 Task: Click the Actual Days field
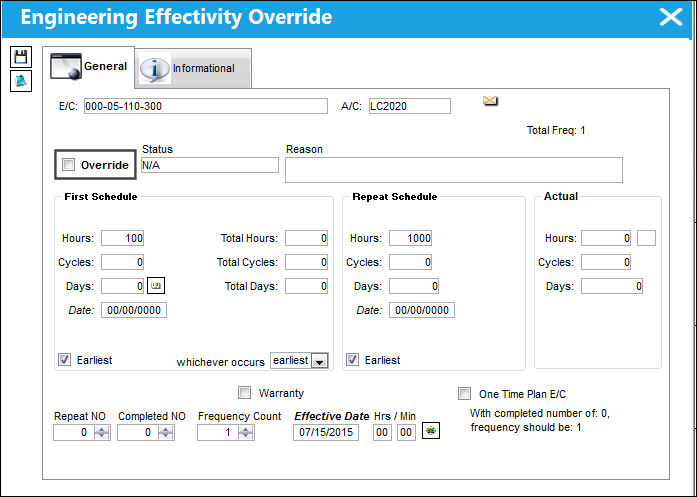point(612,286)
